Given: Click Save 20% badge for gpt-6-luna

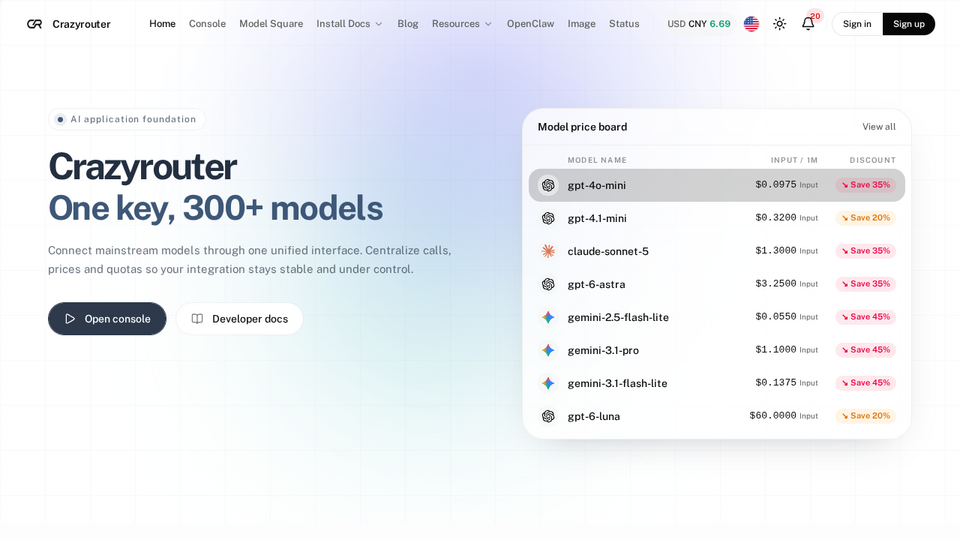Looking at the screenshot, I should [x=866, y=416].
